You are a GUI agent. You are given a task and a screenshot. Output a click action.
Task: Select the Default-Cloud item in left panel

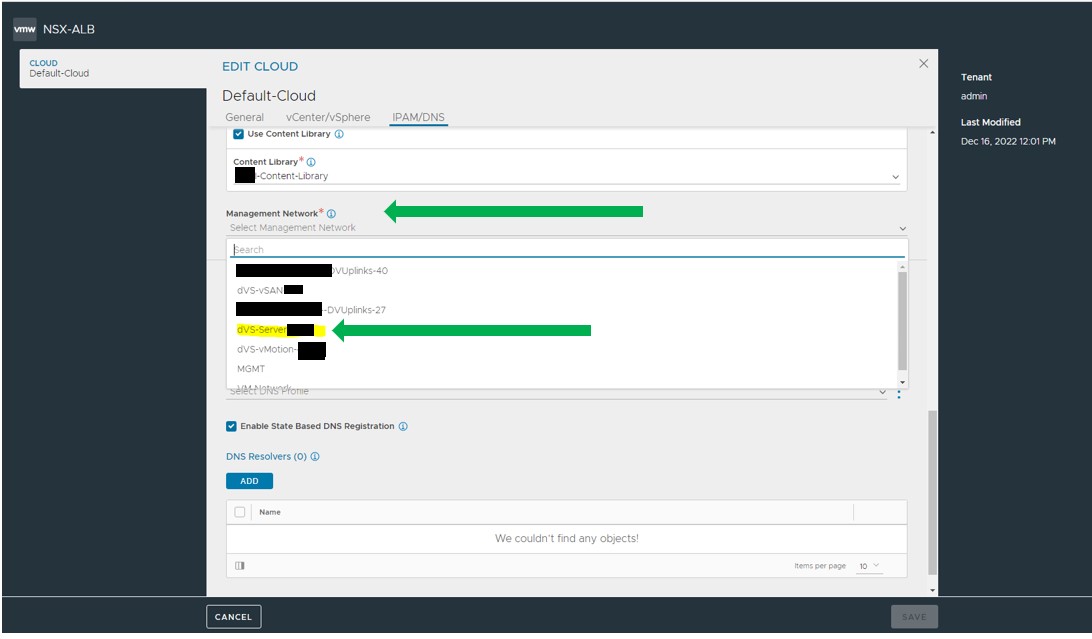coord(113,68)
